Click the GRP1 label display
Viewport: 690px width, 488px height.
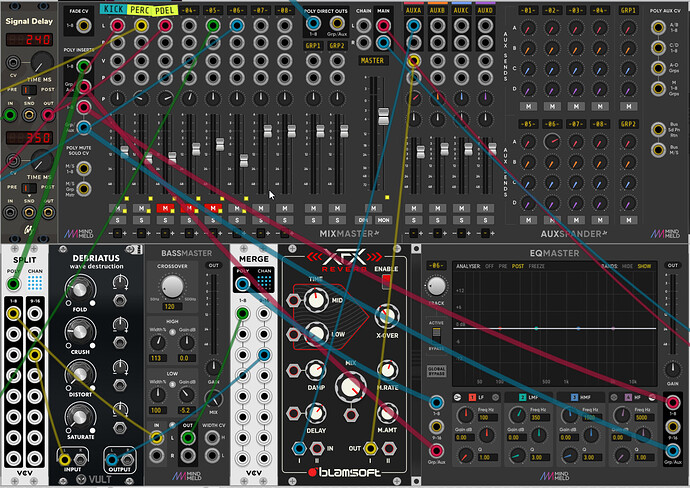[x=313, y=46]
